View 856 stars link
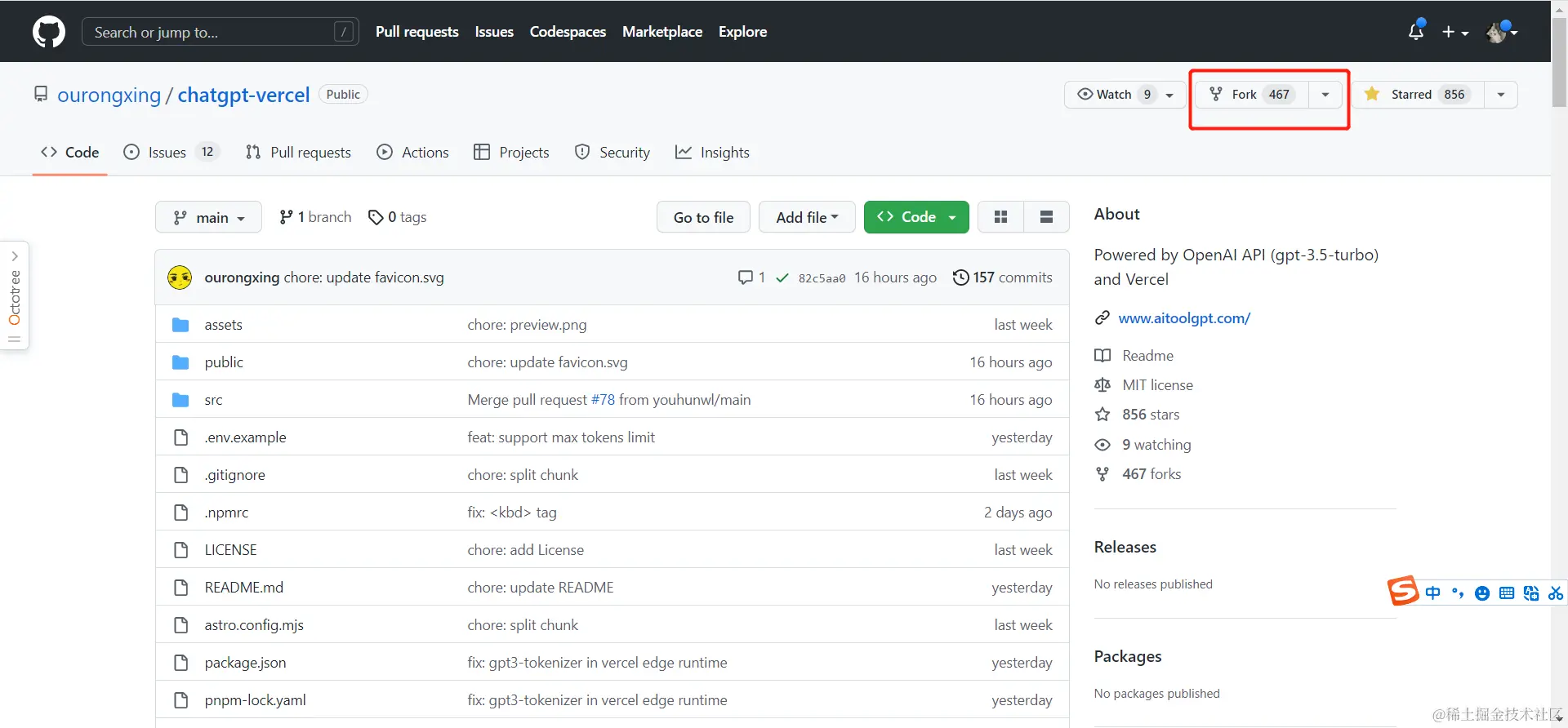 (1138, 415)
